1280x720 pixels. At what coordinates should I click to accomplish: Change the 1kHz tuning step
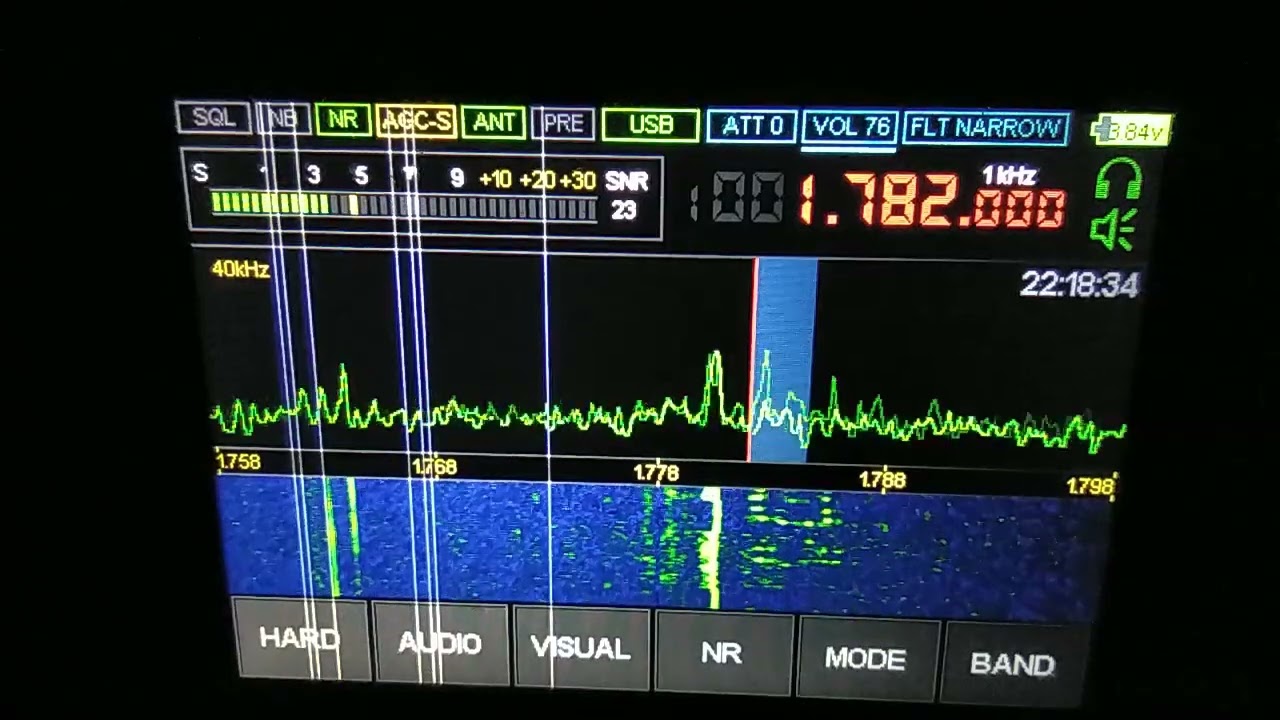point(1008,176)
